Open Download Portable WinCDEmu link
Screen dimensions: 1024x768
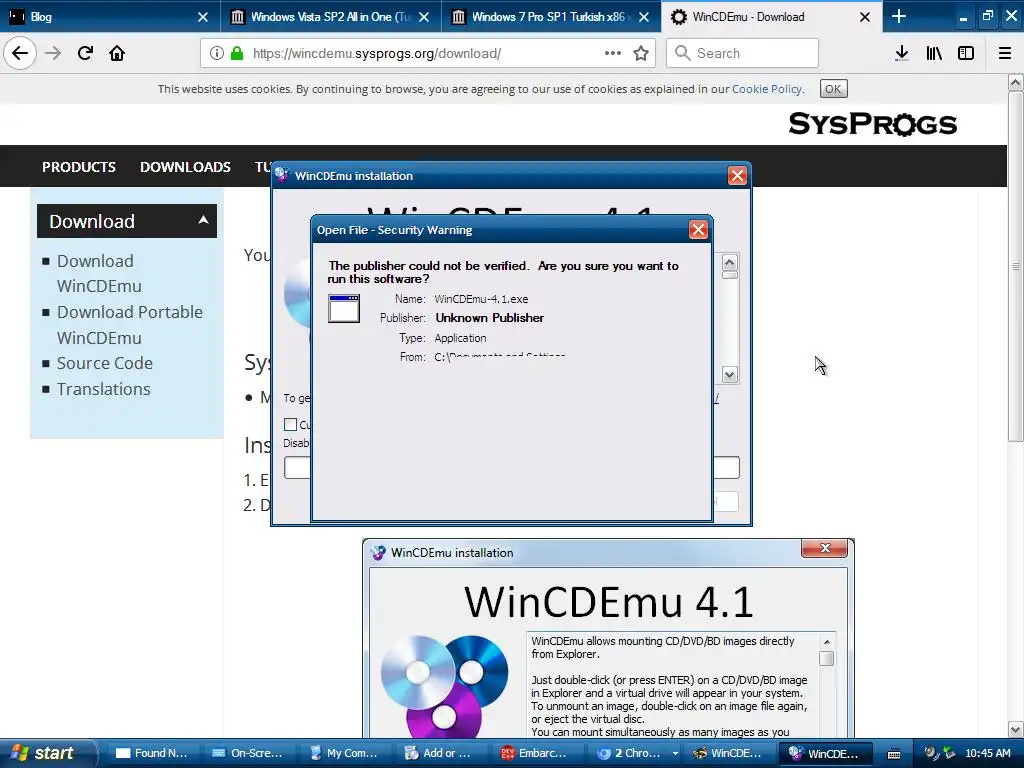(129, 325)
